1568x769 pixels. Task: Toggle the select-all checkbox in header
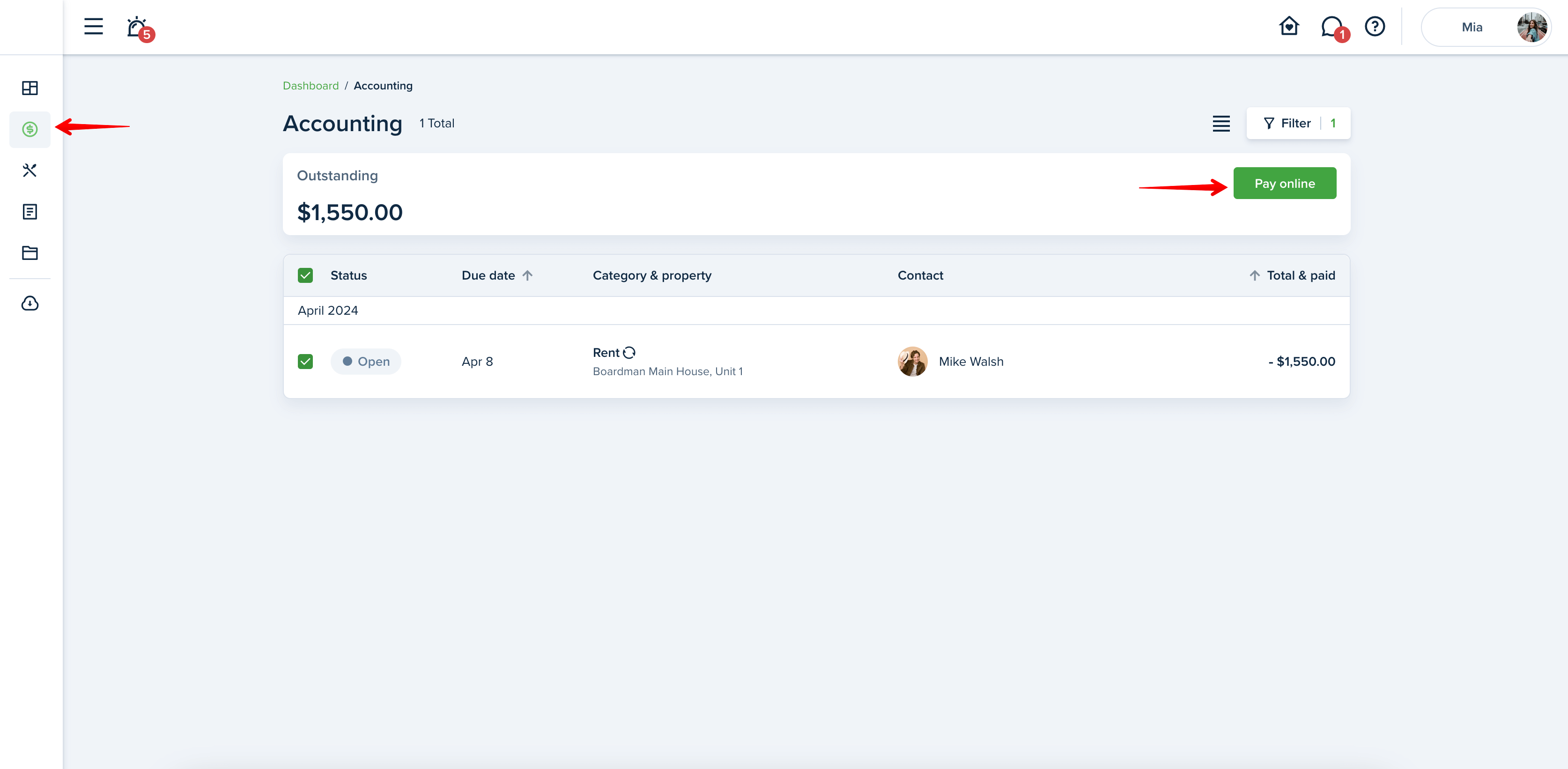305,276
